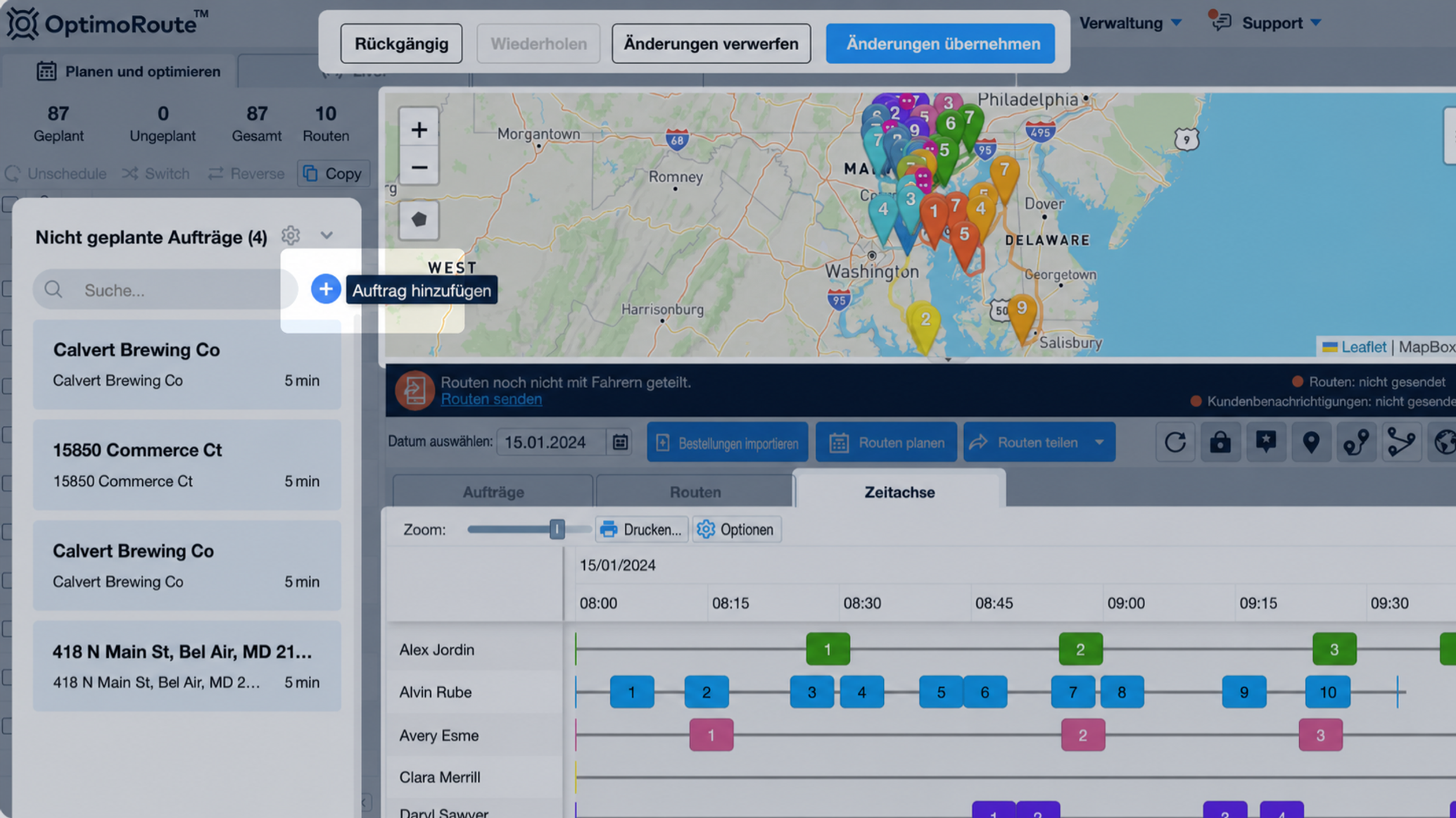The height and width of the screenshot is (818, 1456).
Task: Open the calendar date picker icon
Action: tap(620, 442)
